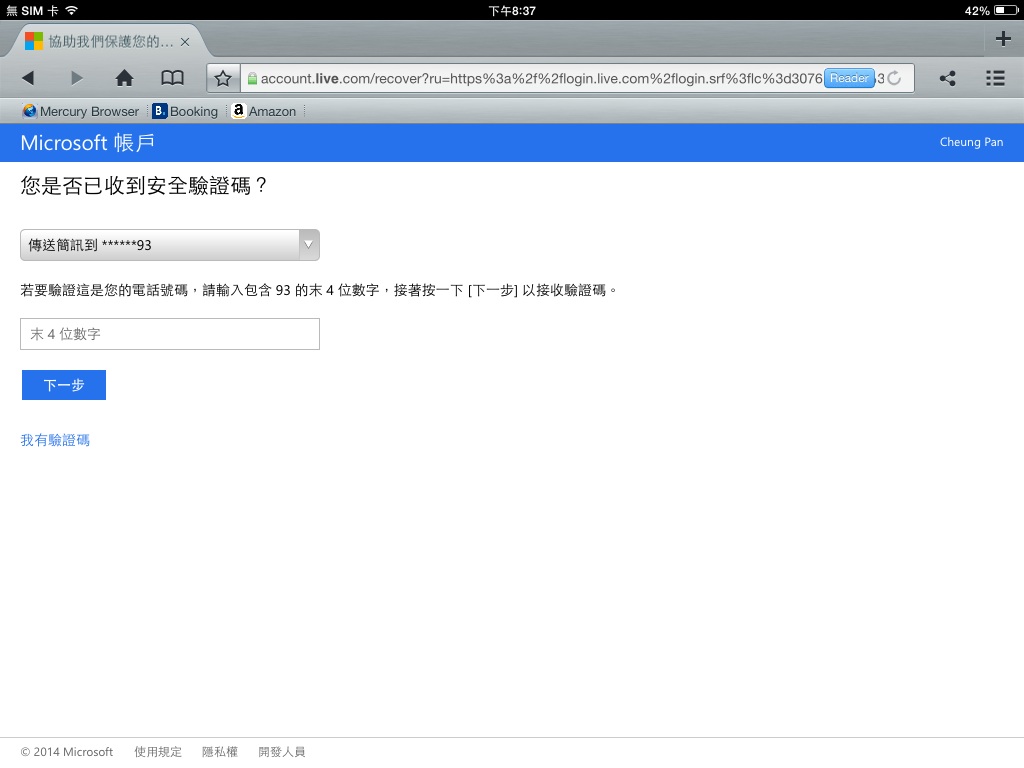This screenshot has height=768, width=1024.
Task: Add a new tab with the plus icon
Action: coord(1003,39)
